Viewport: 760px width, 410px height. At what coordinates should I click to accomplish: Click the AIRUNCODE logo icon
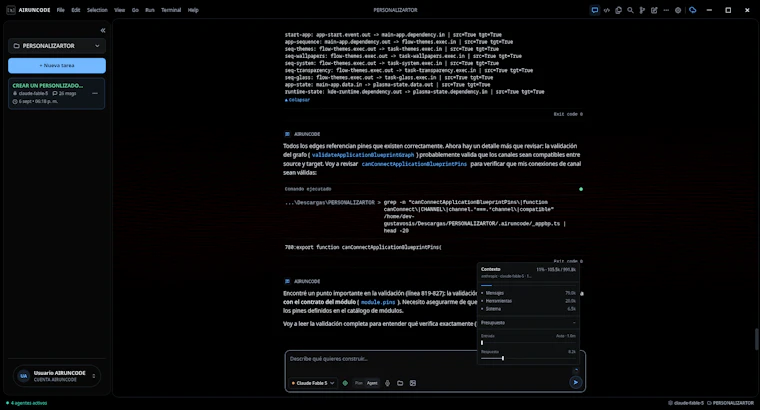click(11, 10)
